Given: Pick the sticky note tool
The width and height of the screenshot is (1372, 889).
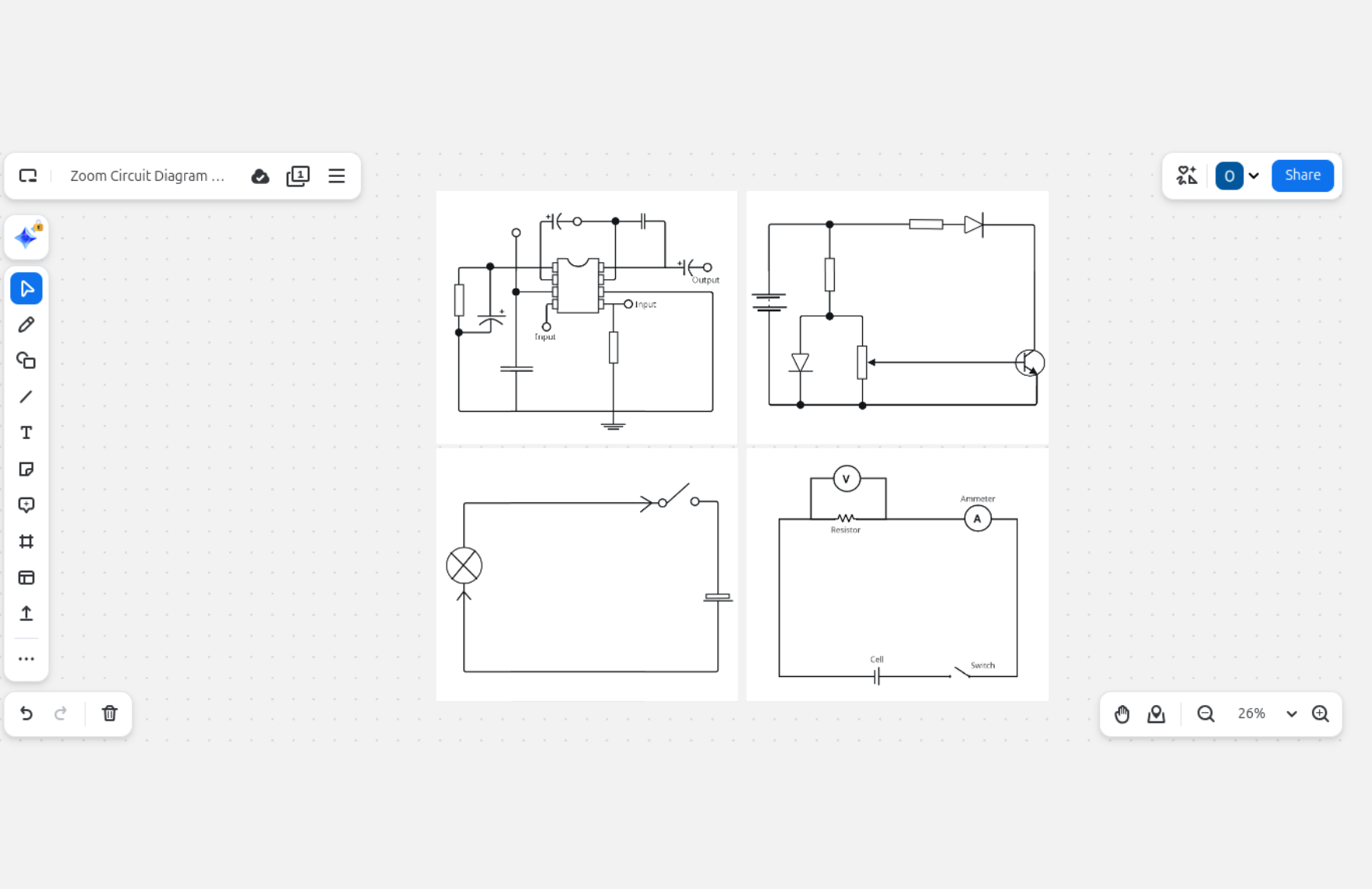Looking at the screenshot, I should point(27,469).
